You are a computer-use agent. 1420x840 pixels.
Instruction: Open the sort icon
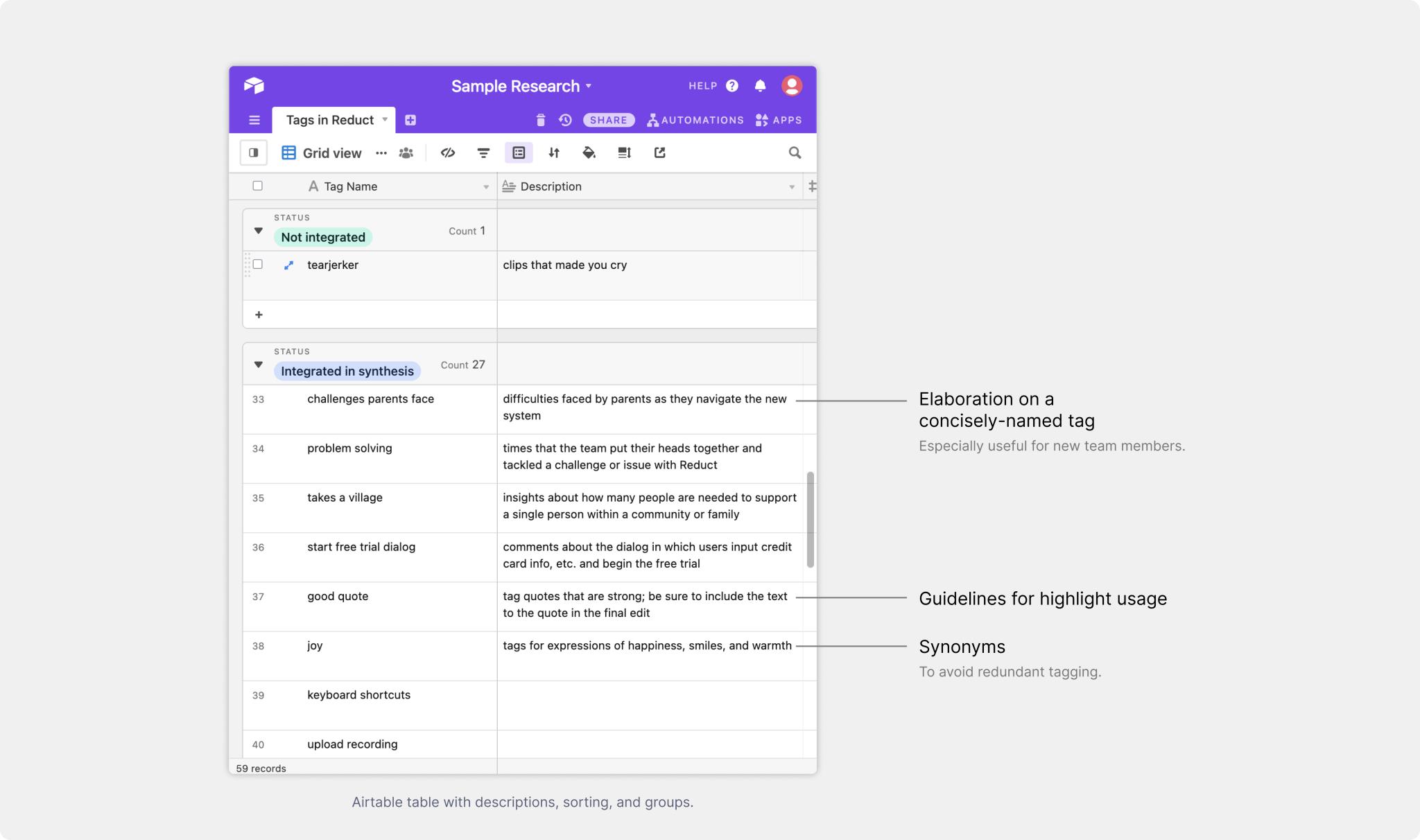[554, 152]
